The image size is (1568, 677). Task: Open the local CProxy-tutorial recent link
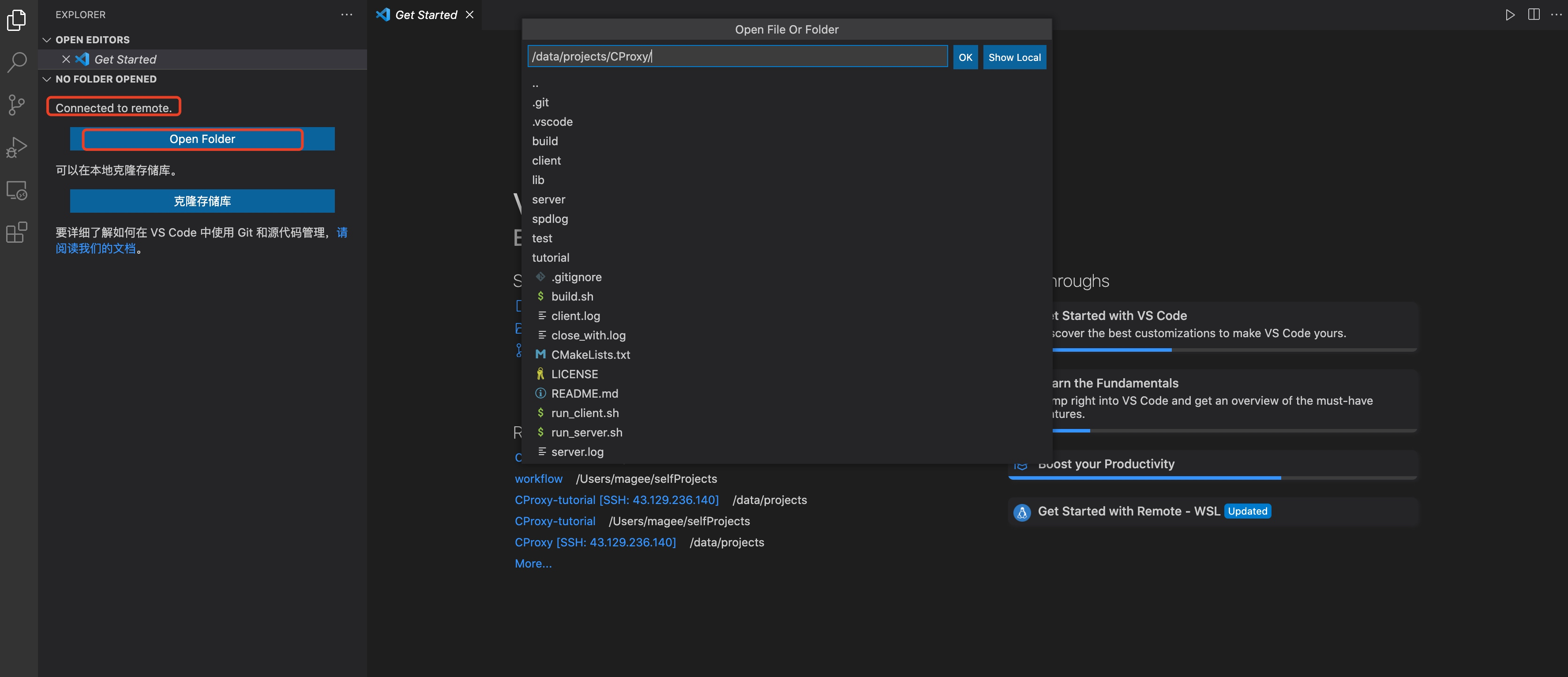pyautogui.click(x=555, y=521)
